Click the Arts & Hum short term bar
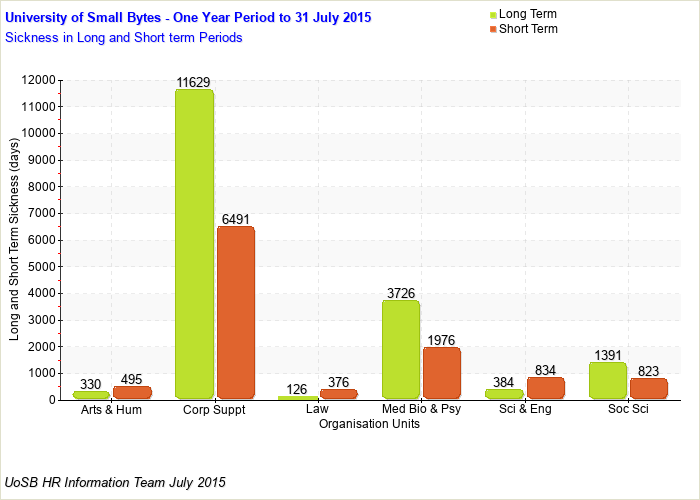This screenshot has width=700, height=500. 132,393
